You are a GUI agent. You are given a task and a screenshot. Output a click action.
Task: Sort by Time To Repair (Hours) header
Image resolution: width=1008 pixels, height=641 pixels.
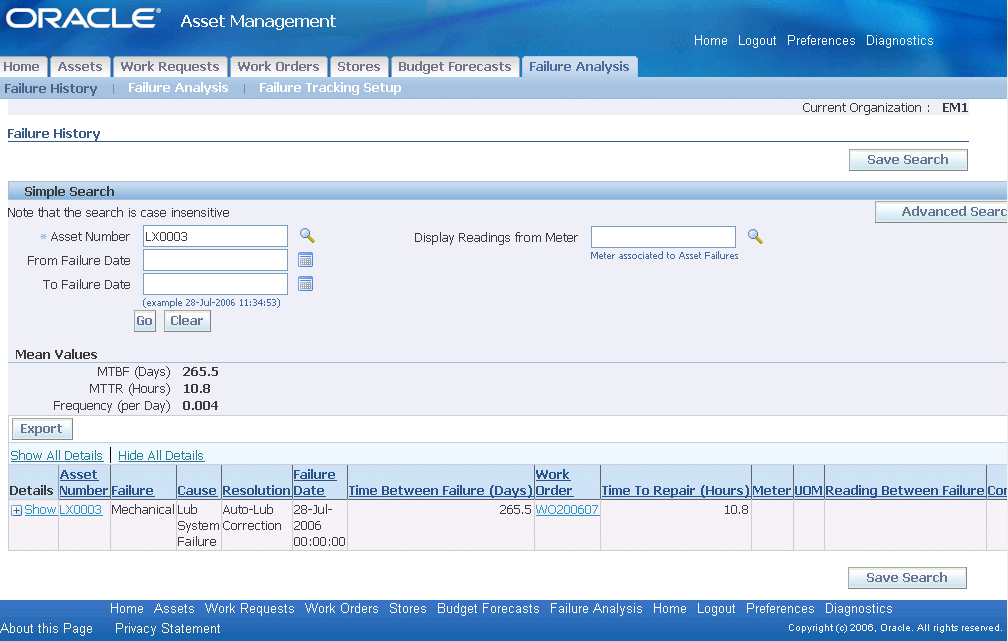(x=676, y=491)
